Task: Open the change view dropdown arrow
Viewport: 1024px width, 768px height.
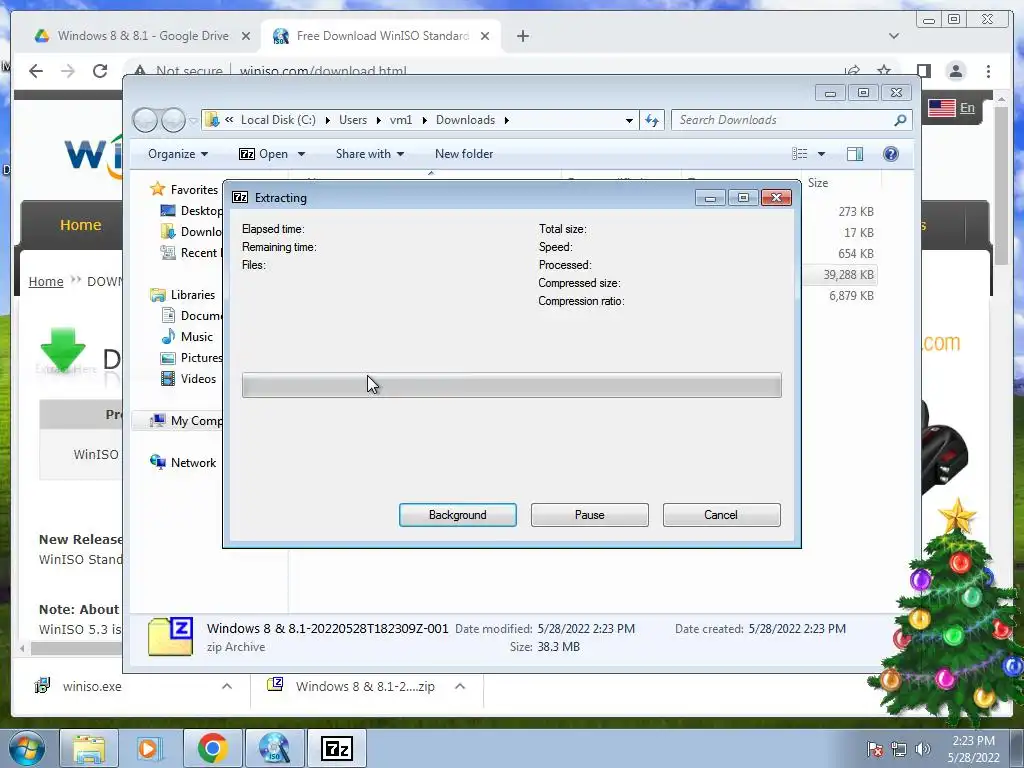Action: click(x=822, y=154)
